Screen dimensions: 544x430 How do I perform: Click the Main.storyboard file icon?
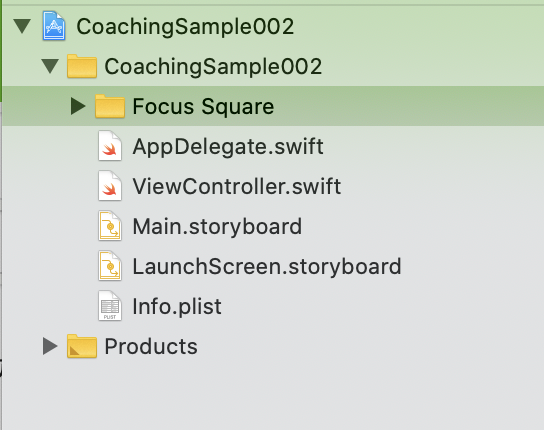(x=110, y=226)
